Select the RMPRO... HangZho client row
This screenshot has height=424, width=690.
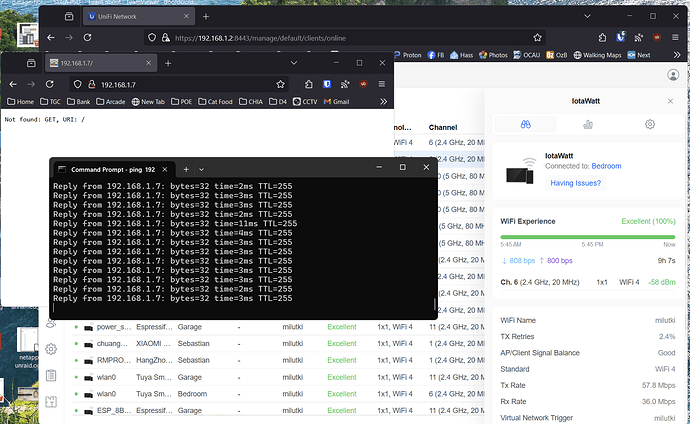(278, 360)
